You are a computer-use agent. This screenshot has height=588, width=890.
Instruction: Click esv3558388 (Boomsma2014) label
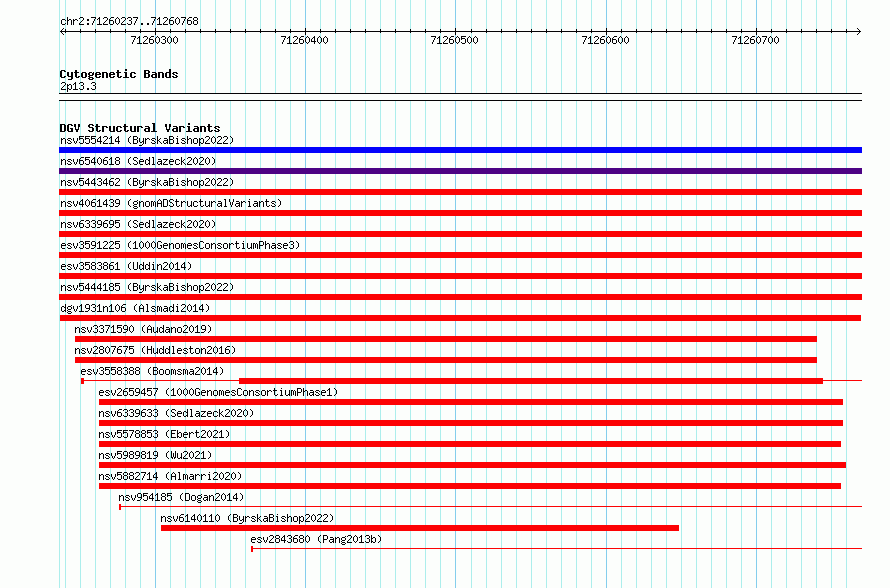click(x=152, y=371)
